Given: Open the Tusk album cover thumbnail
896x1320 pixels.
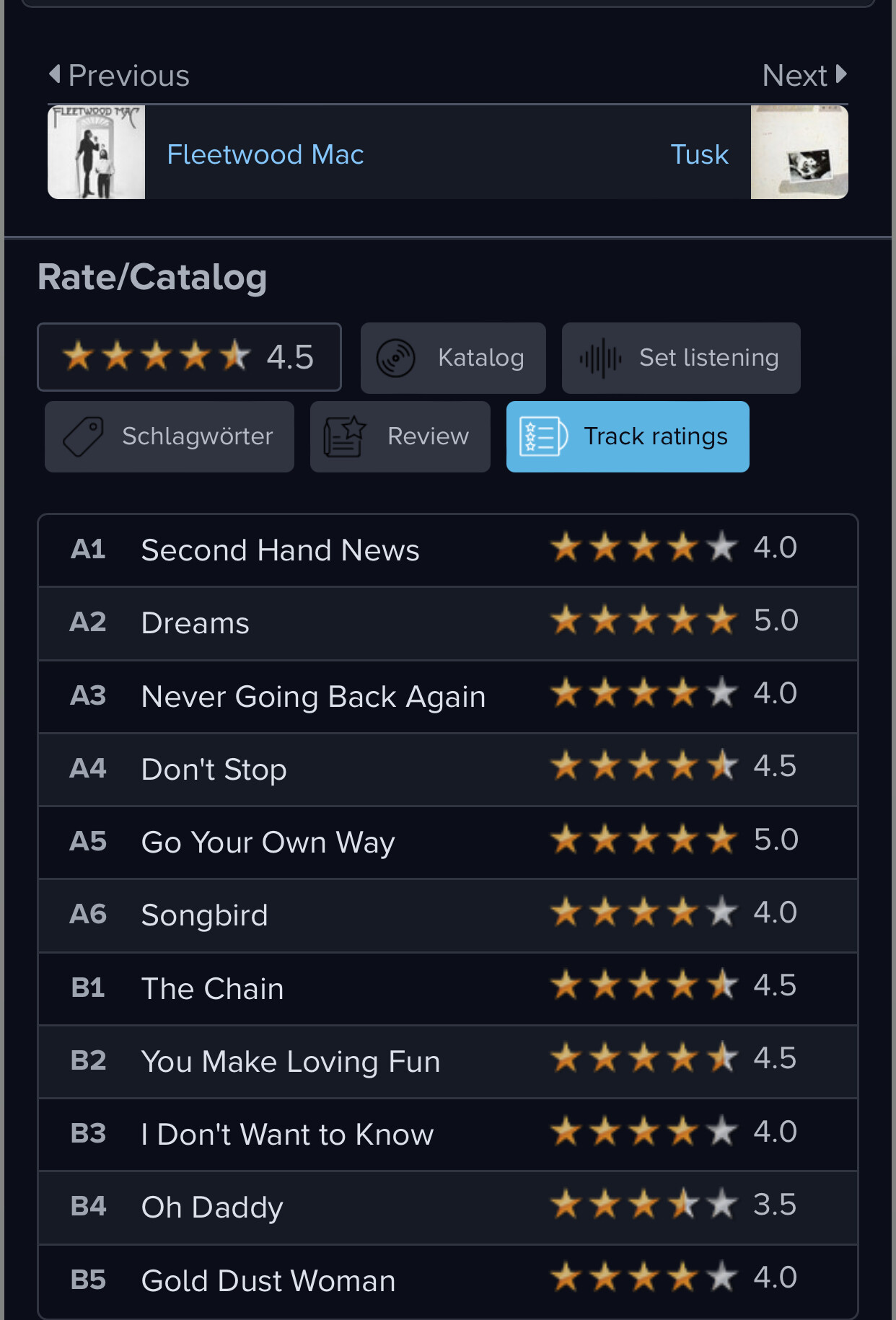Looking at the screenshot, I should point(799,152).
